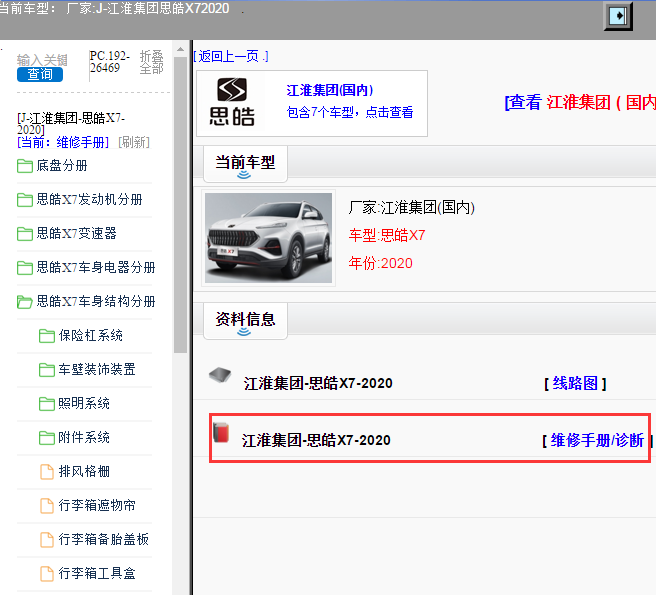The width and height of the screenshot is (656, 595).
Task: Click the 行李箱遮物帘 document icon
Action: pos(46,505)
